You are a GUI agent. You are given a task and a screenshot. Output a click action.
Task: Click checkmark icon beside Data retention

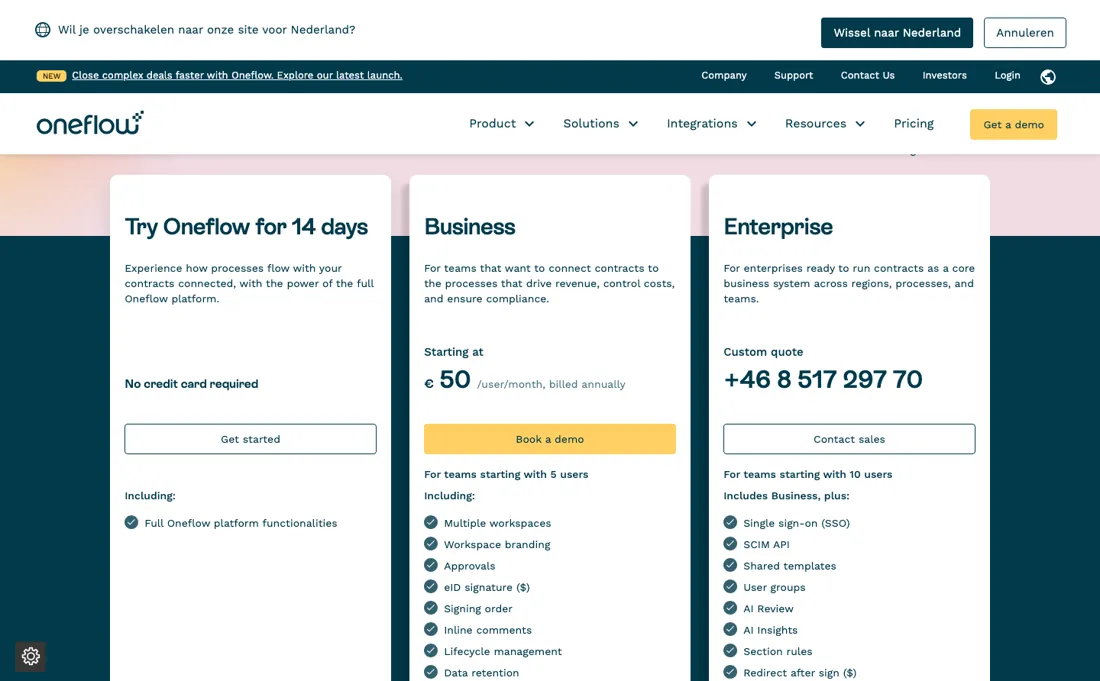(x=431, y=672)
